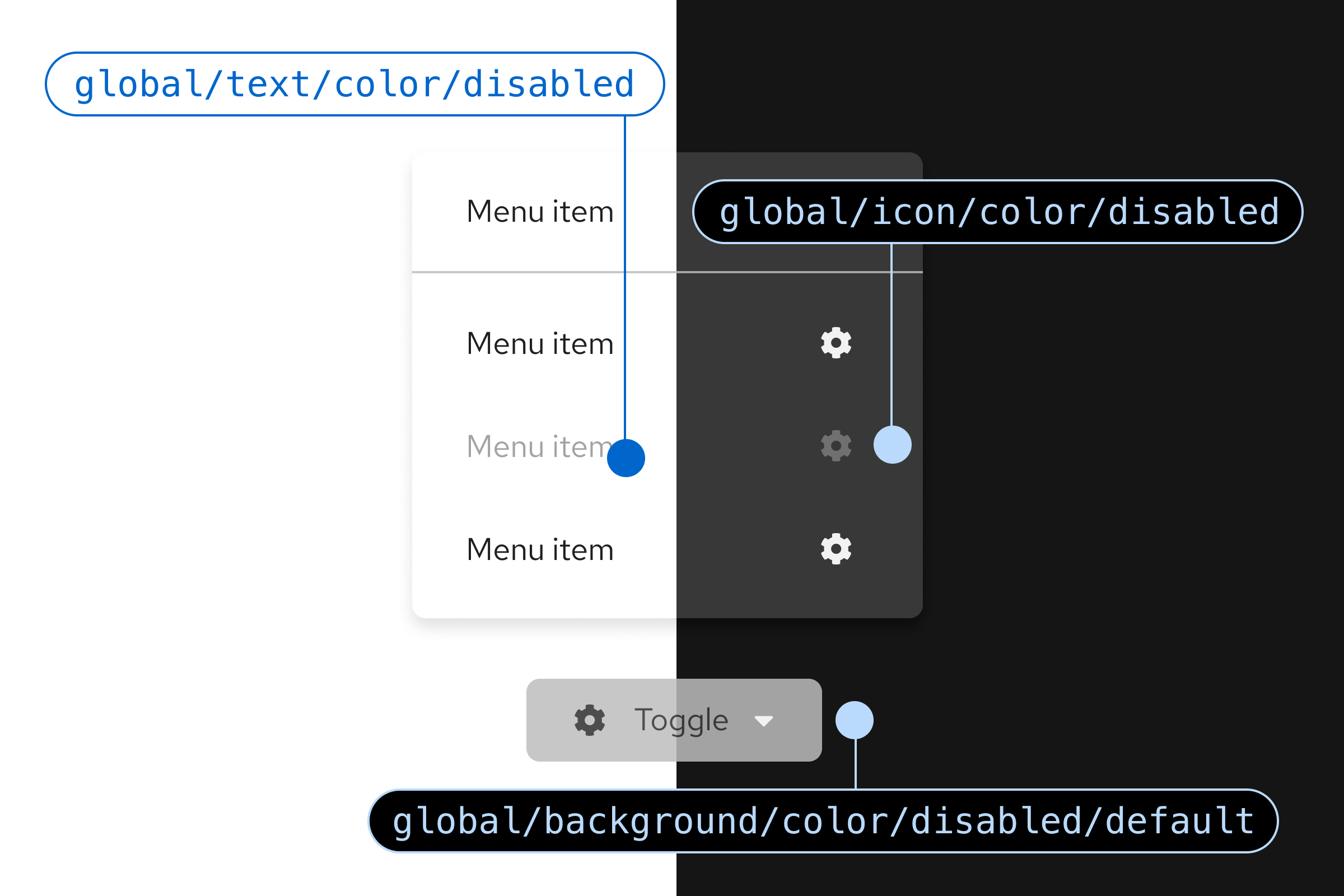
Task: Click the gear icon next to the bottom menu item
Action: click(x=836, y=549)
